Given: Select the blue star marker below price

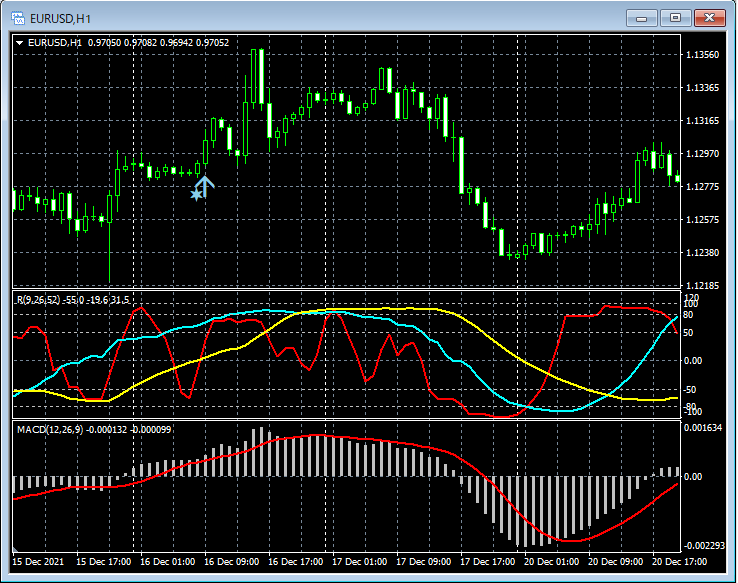Looking at the screenshot, I should point(196,194).
